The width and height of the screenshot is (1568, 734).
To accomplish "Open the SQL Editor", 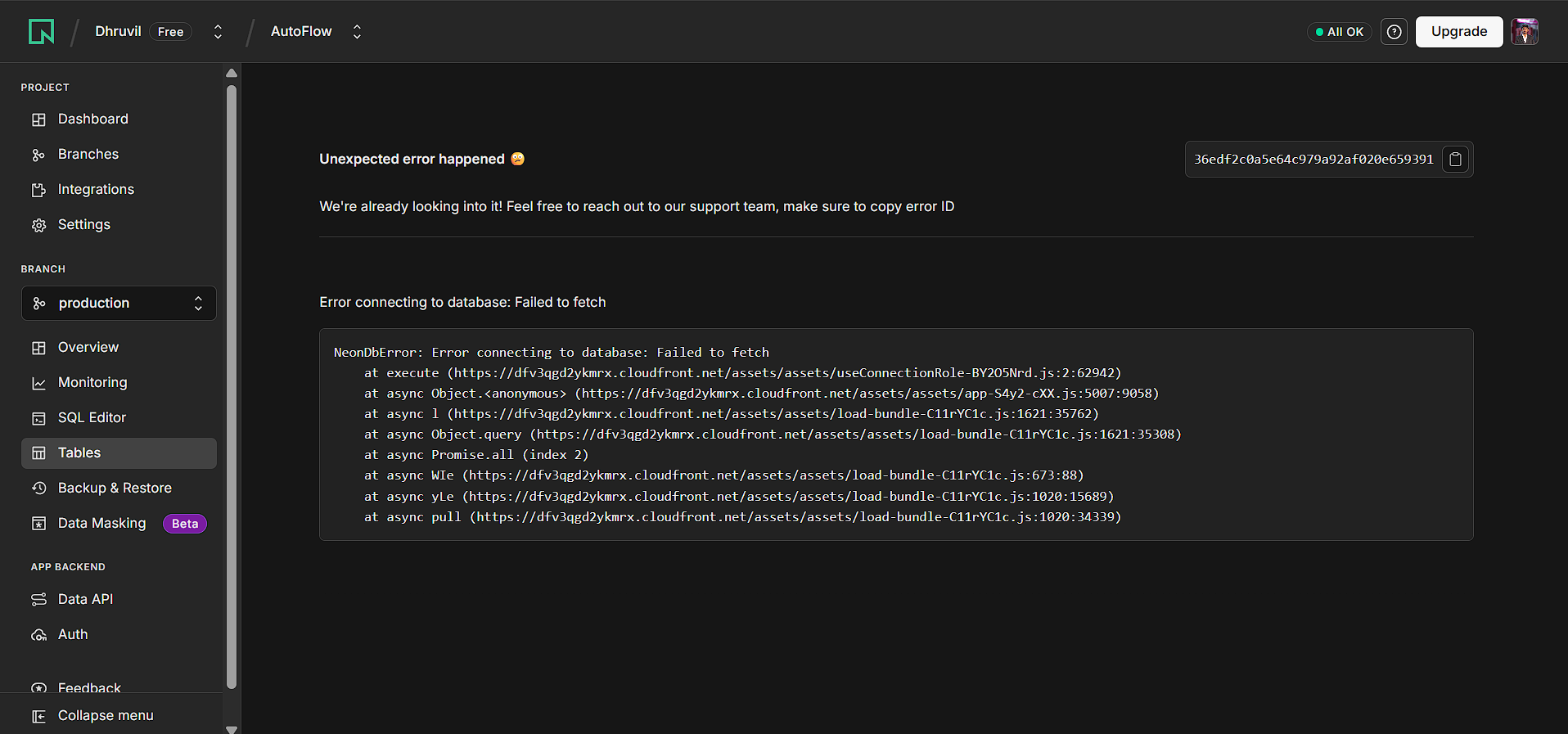I will [119, 418].
